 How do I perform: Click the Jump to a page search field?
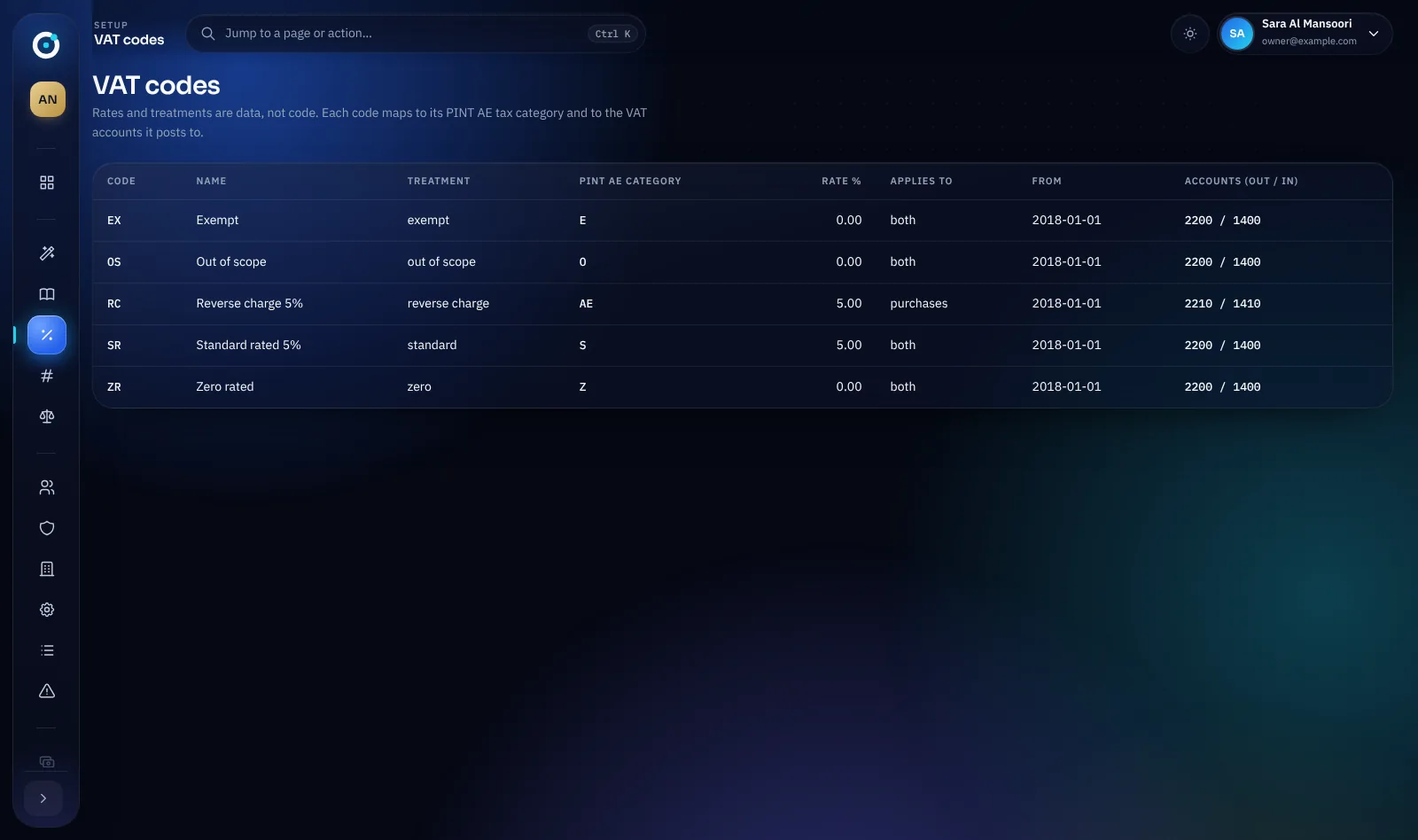point(416,34)
